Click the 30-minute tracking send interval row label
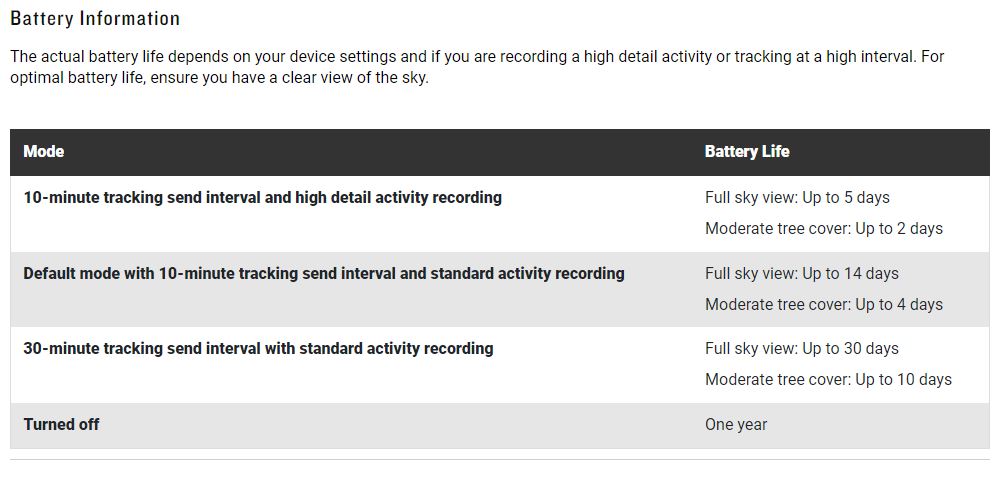Screen dimensions: 1006x477 point(258,349)
